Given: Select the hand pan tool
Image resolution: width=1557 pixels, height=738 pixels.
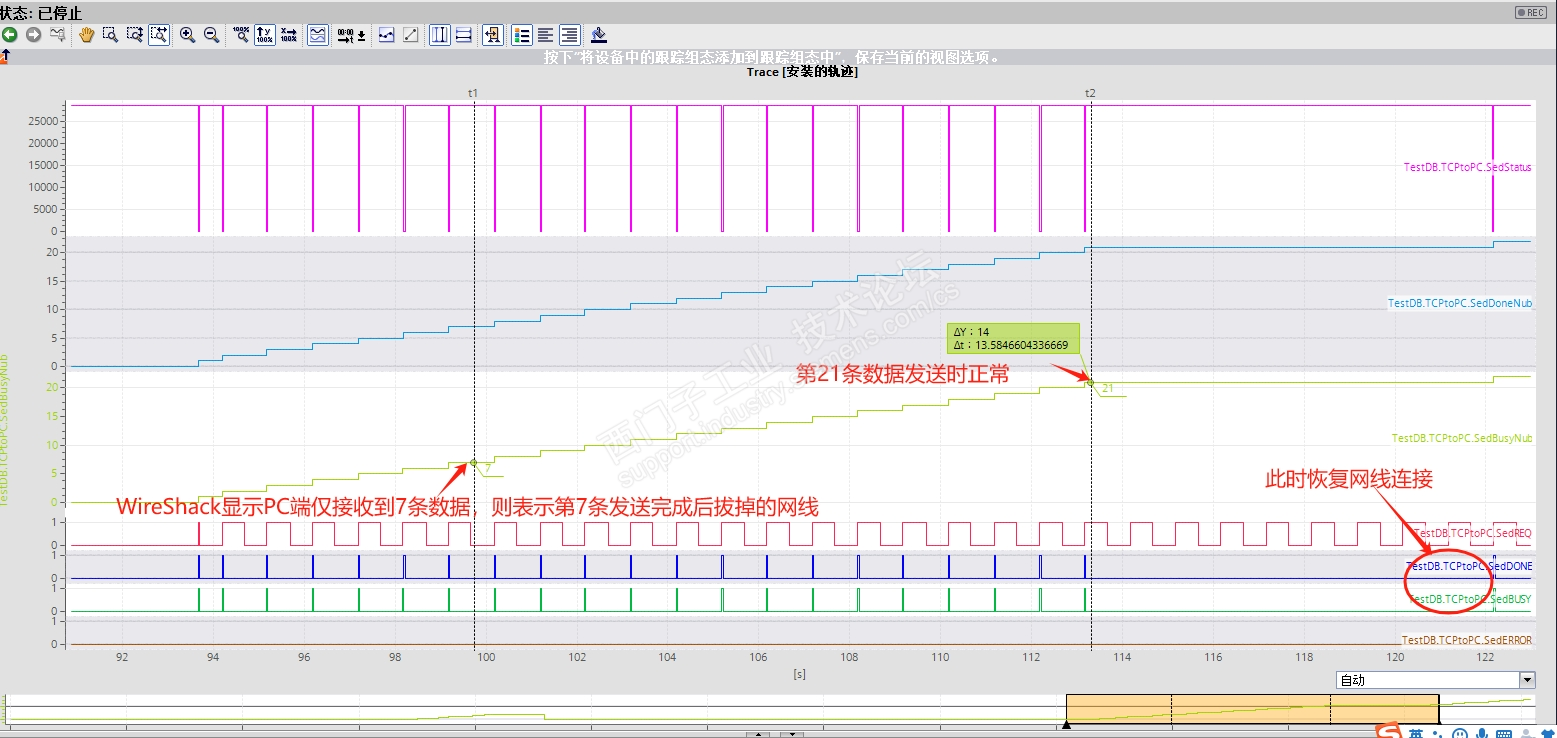Looking at the screenshot, I should [x=87, y=35].
